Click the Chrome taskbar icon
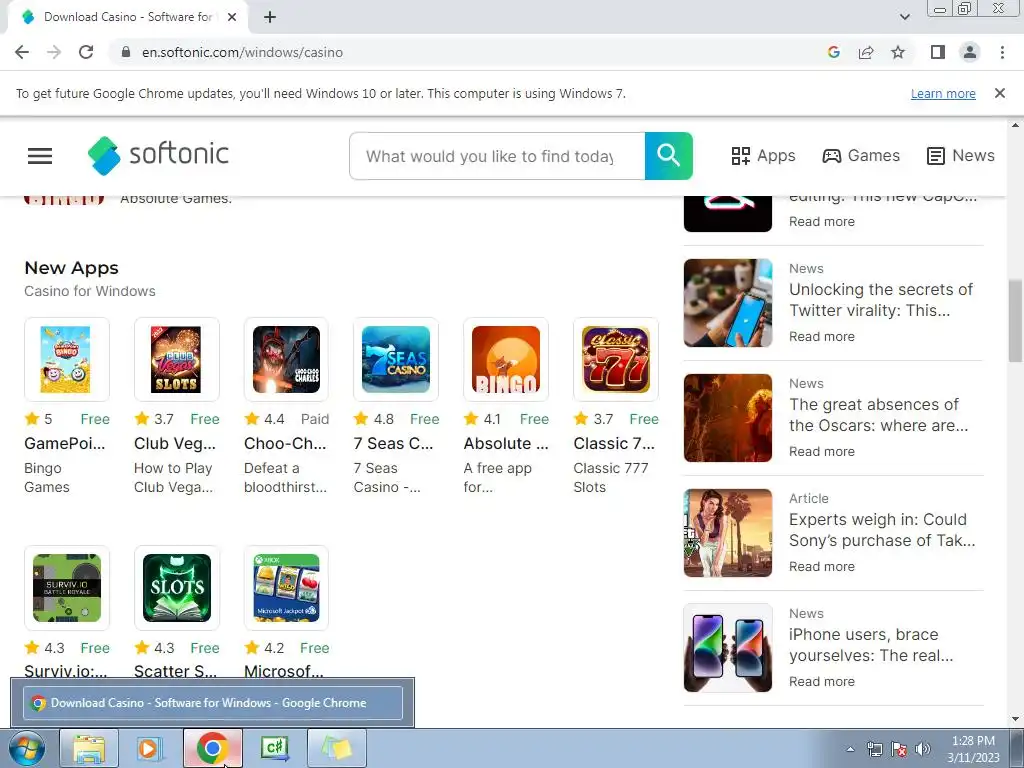Screen dimensions: 1024x768 [x=212, y=748]
